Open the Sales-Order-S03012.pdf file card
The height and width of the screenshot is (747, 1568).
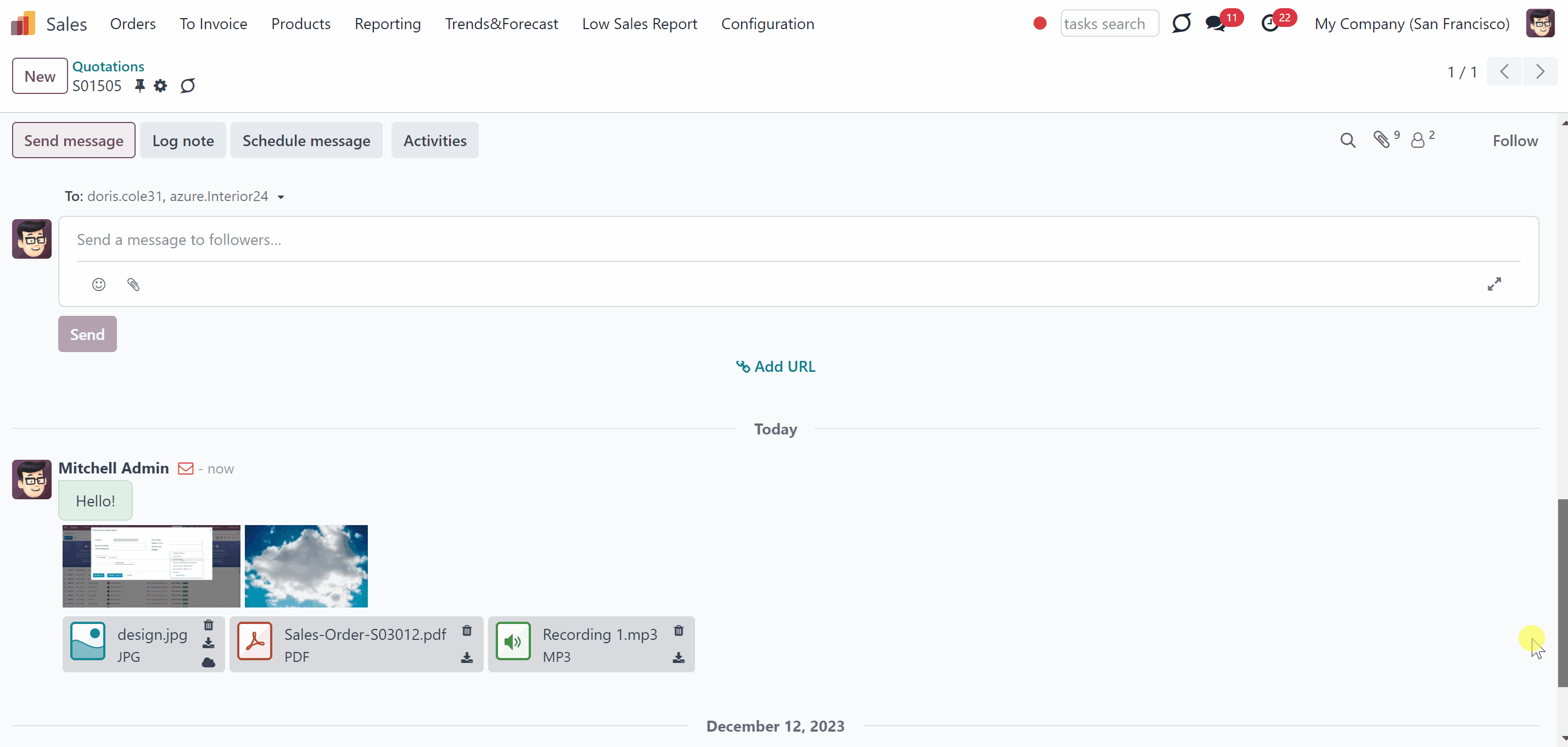356,644
